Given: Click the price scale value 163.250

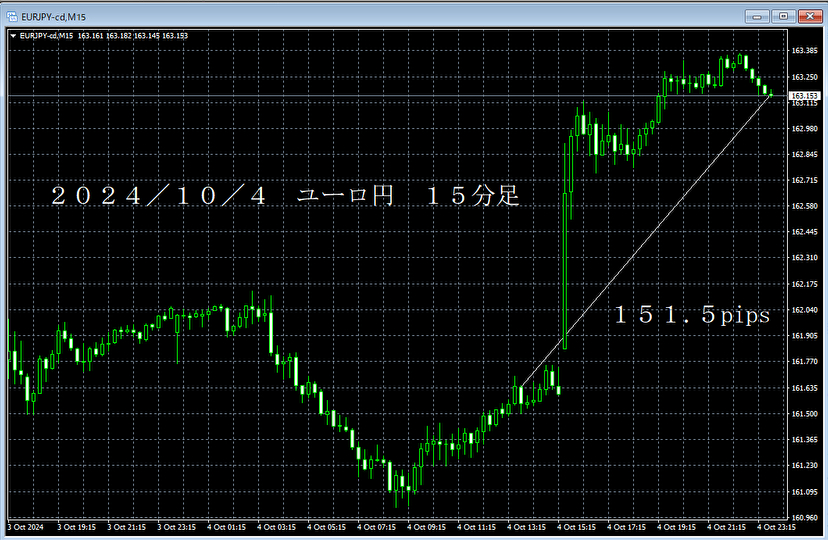Looking at the screenshot, I should 804,77.
